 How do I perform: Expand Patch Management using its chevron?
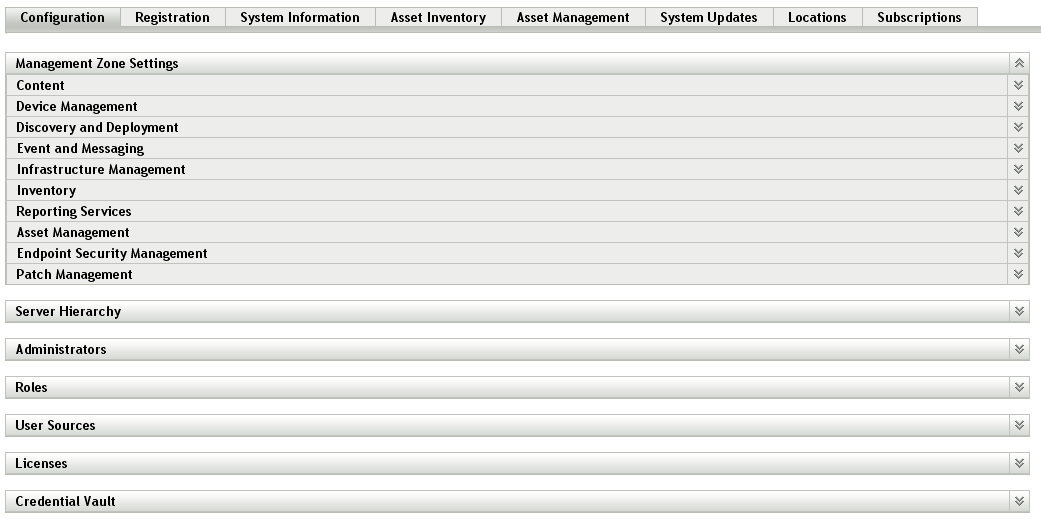(1018, 275)
